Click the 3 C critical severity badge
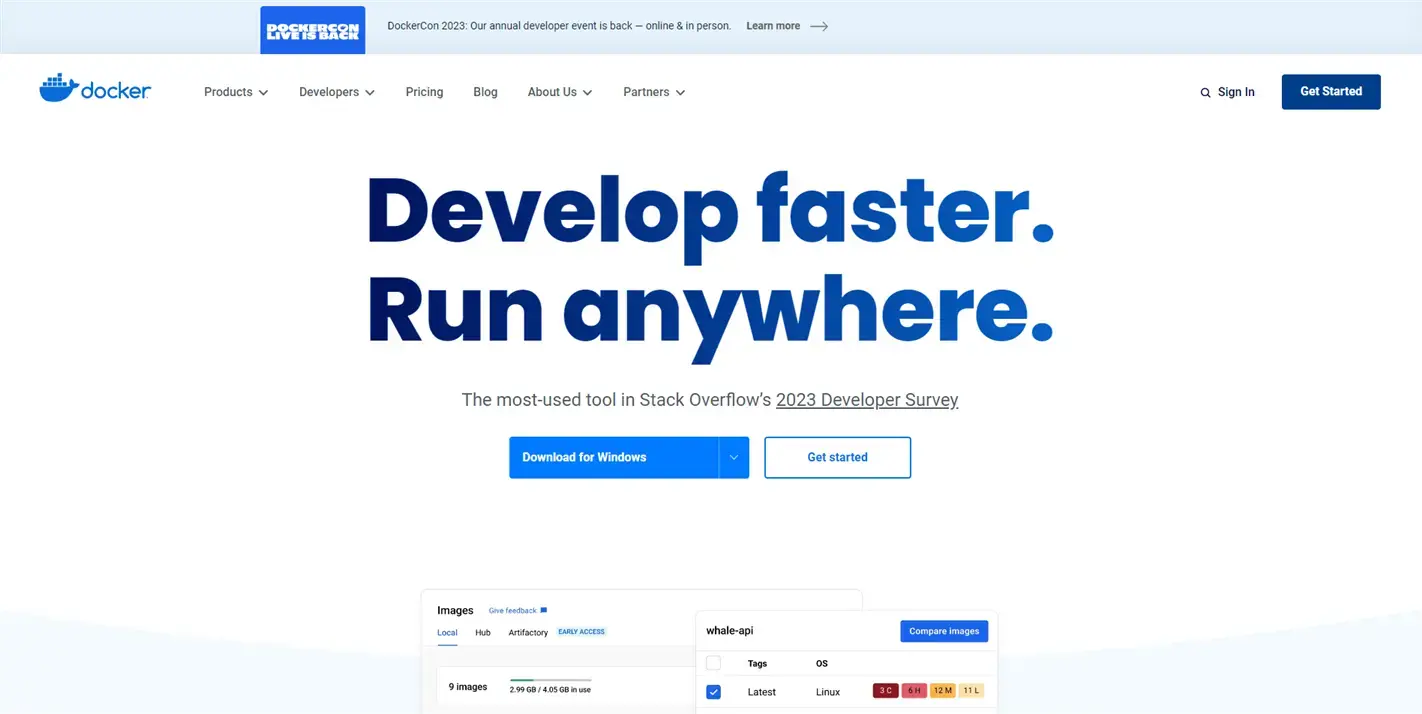1422x714 pixels. point(885,691)
